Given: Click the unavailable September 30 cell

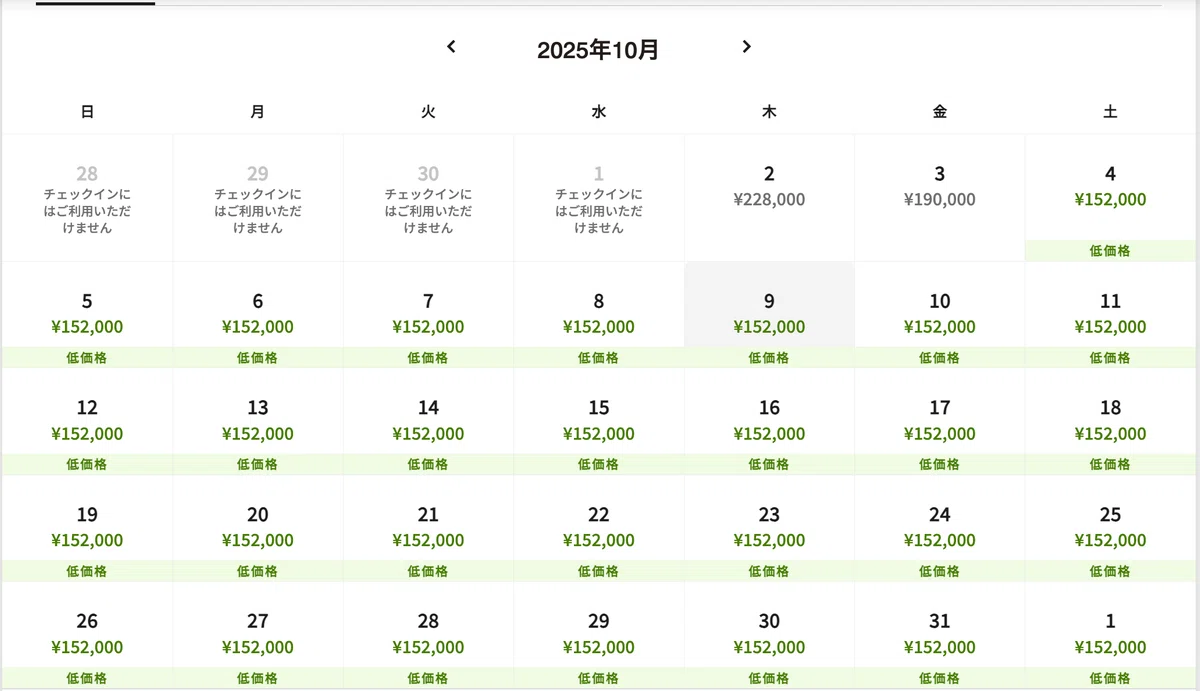Looking at the screenshot, I should [428, 198].
